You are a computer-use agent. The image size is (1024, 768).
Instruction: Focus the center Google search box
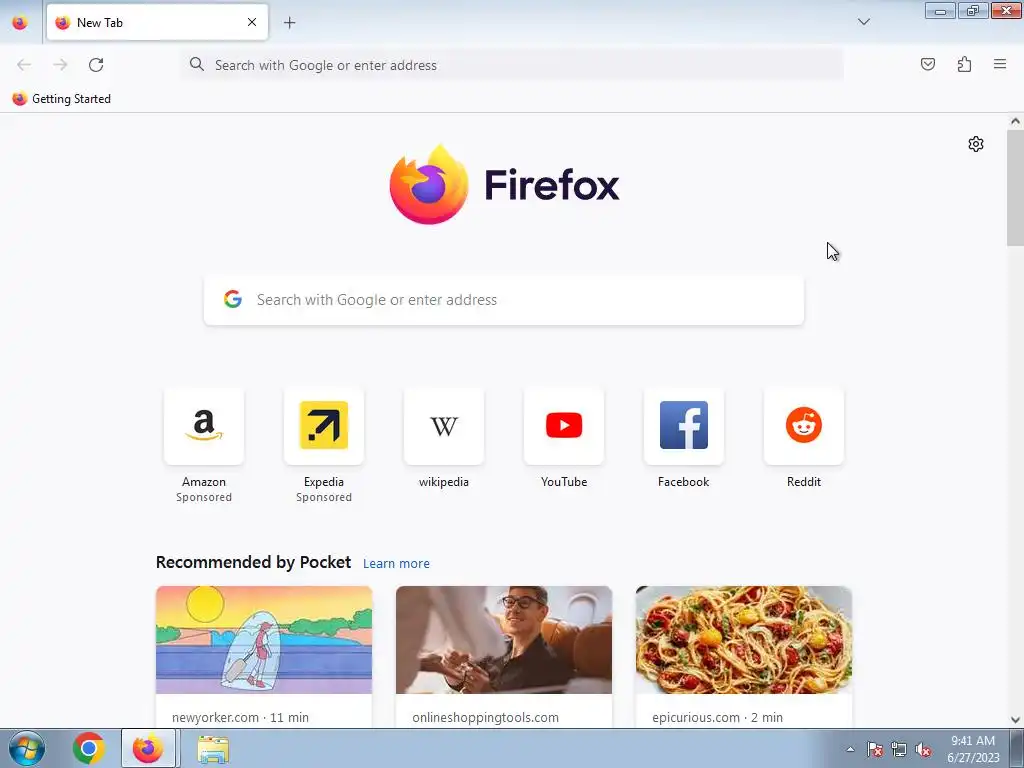[x=504, y=300]
